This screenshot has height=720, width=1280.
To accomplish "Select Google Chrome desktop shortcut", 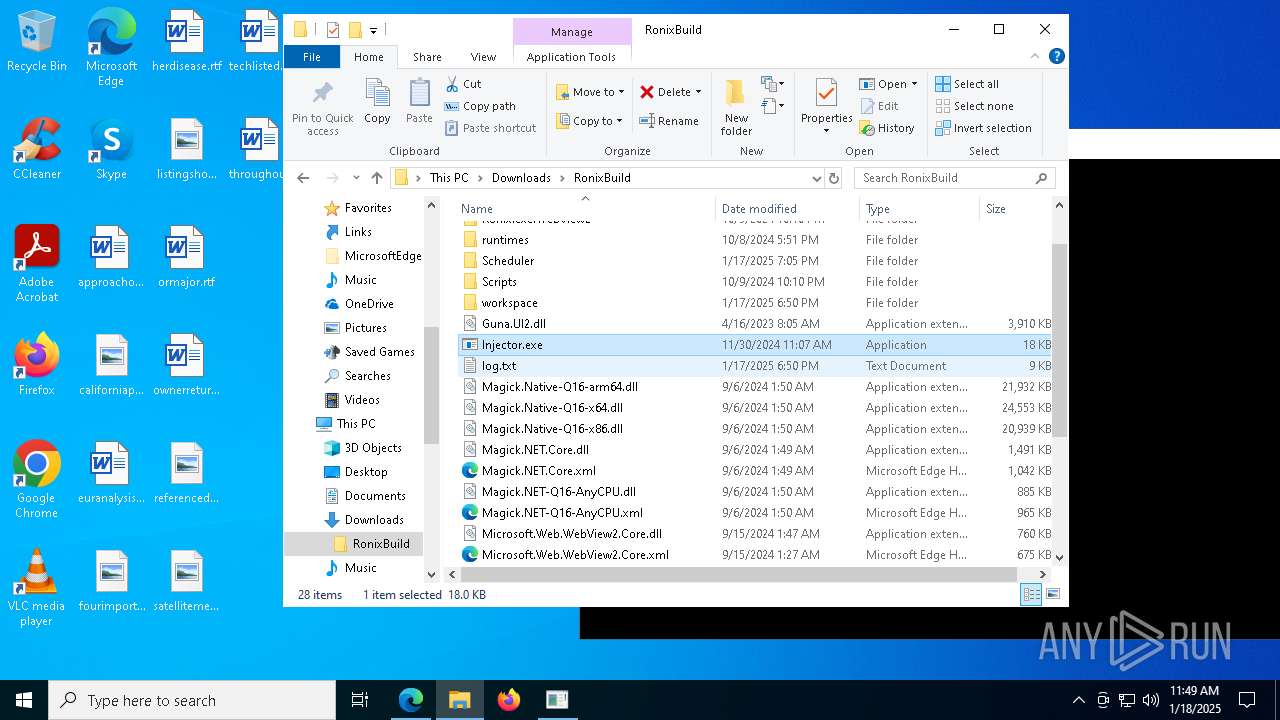I will click(37, 480).
